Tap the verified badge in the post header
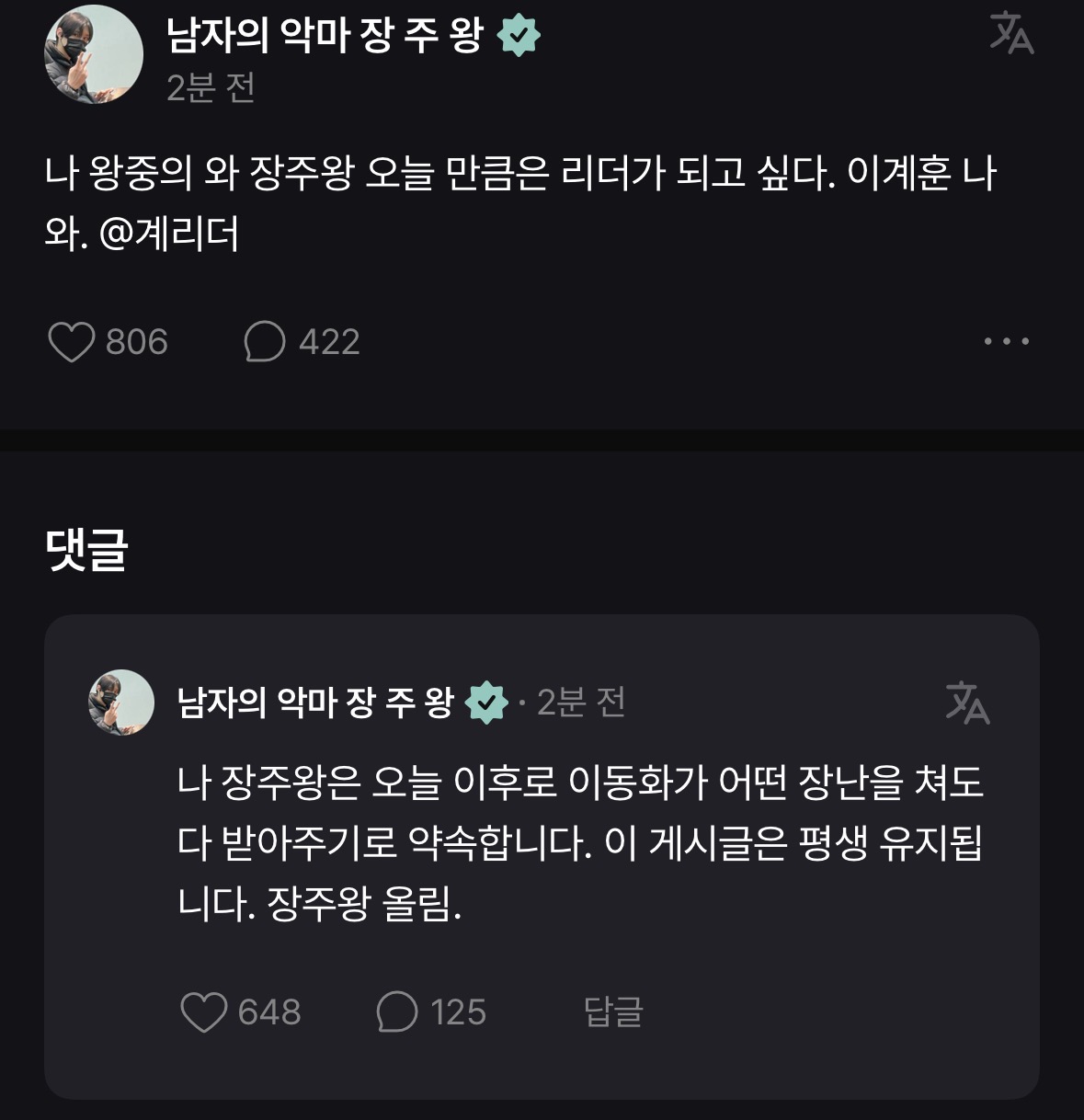This screenshot has width=1084, height=1120. (x=519, y=36)
